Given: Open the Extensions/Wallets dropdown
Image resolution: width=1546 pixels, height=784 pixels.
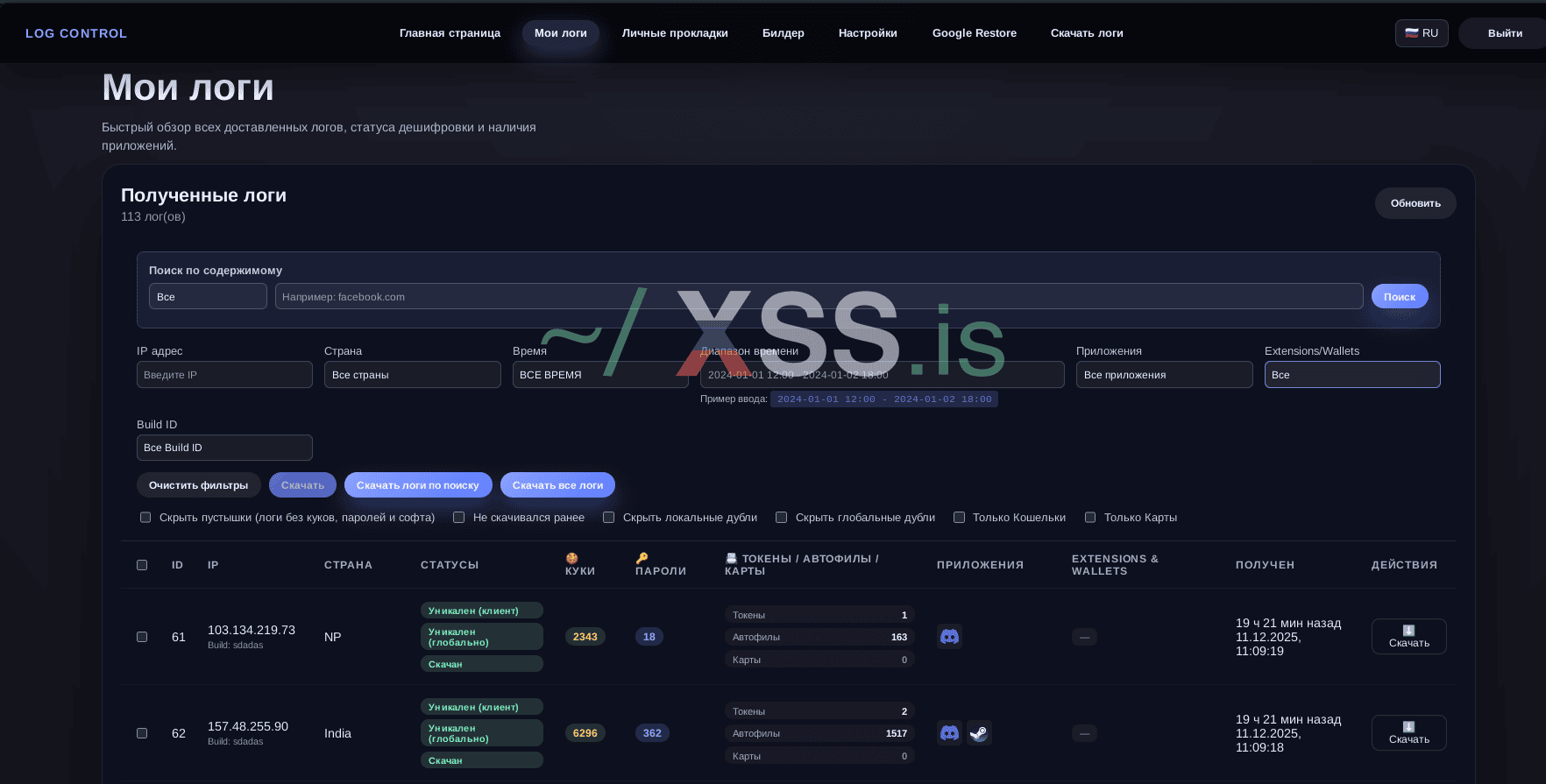Looking at the screenshot, I should (1352, 375).
